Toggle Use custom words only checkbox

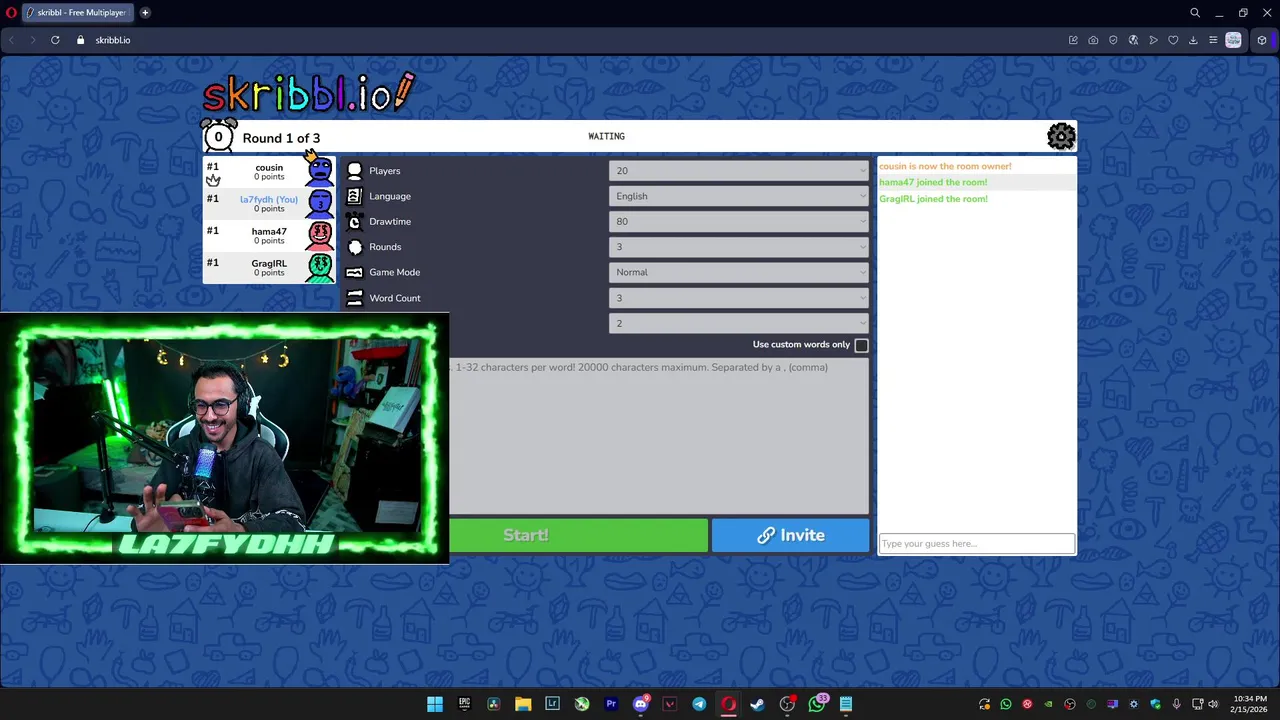[861, 345]
